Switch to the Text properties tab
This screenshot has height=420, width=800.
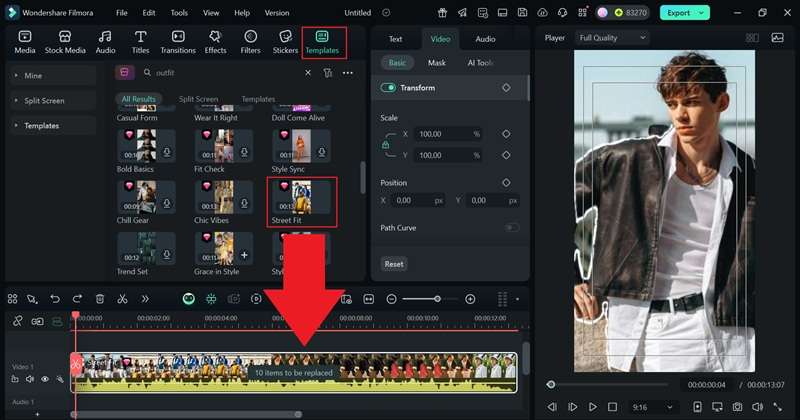(395, 39)
